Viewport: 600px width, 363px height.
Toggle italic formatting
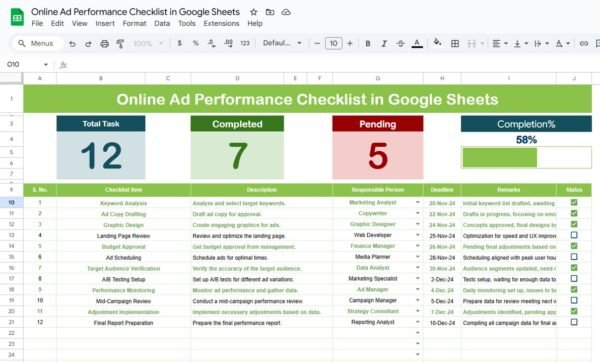(x=384, y=44)
